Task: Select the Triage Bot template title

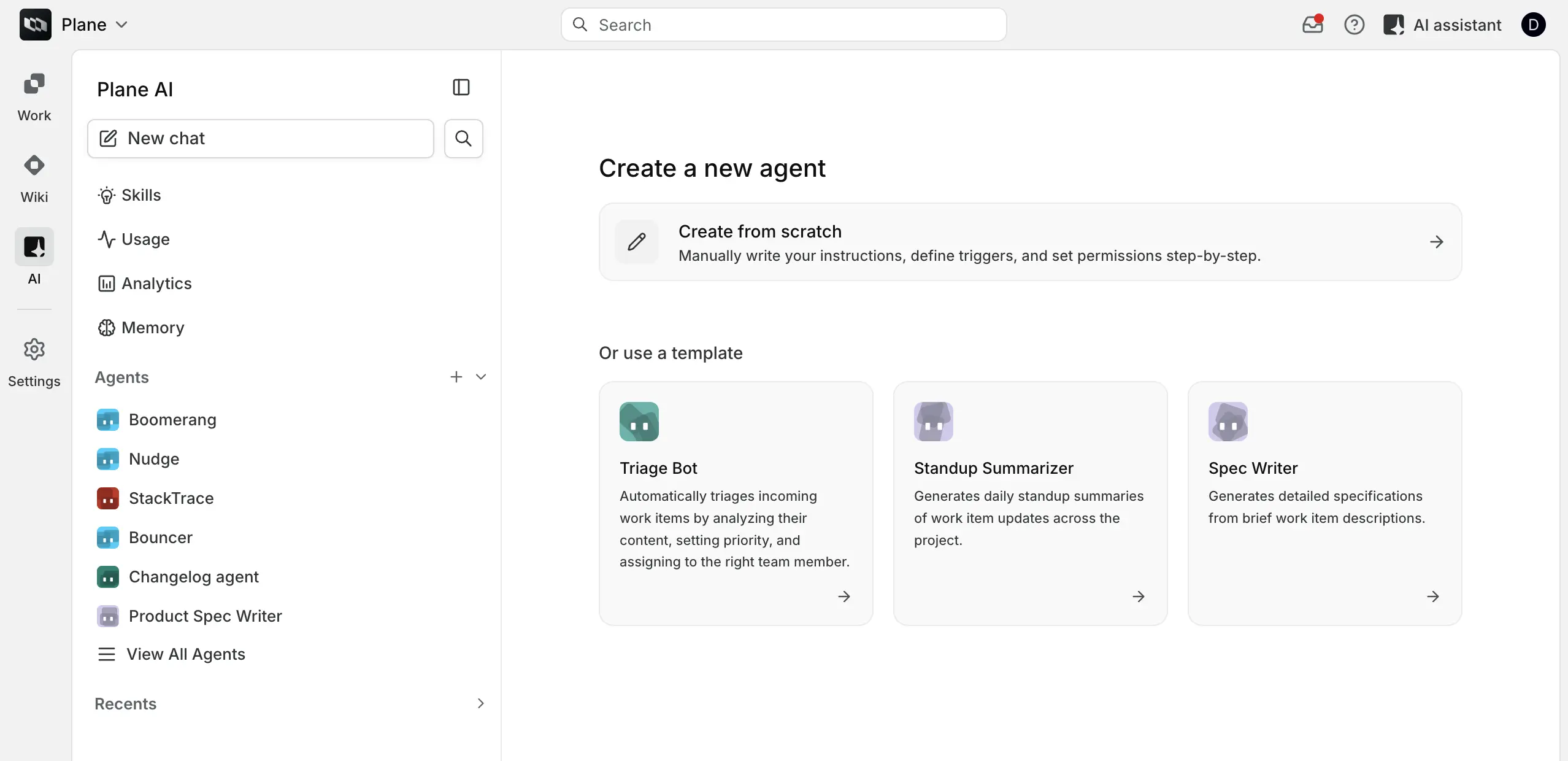Action: [658, 468]
